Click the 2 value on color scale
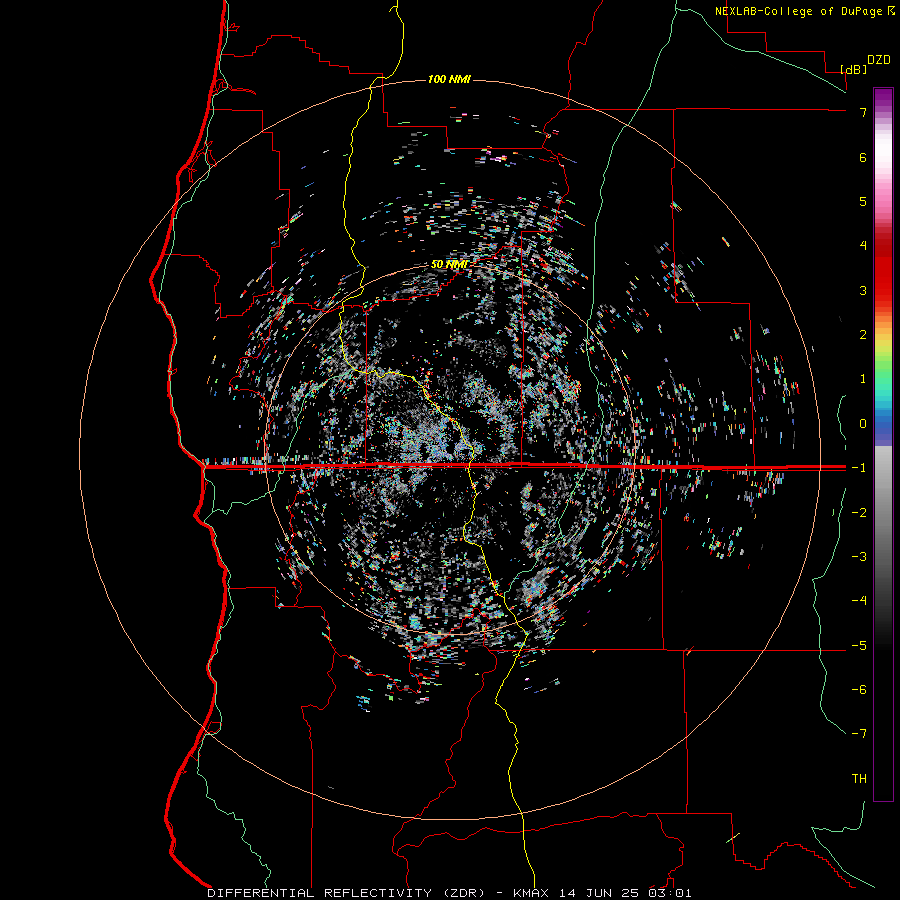 point(863,335)
